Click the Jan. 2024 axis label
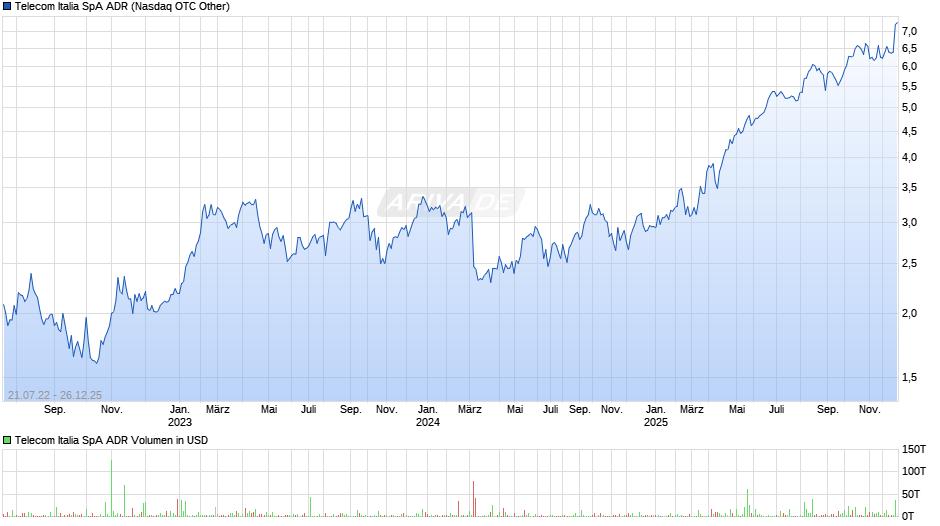 click(x=427, y=416)
